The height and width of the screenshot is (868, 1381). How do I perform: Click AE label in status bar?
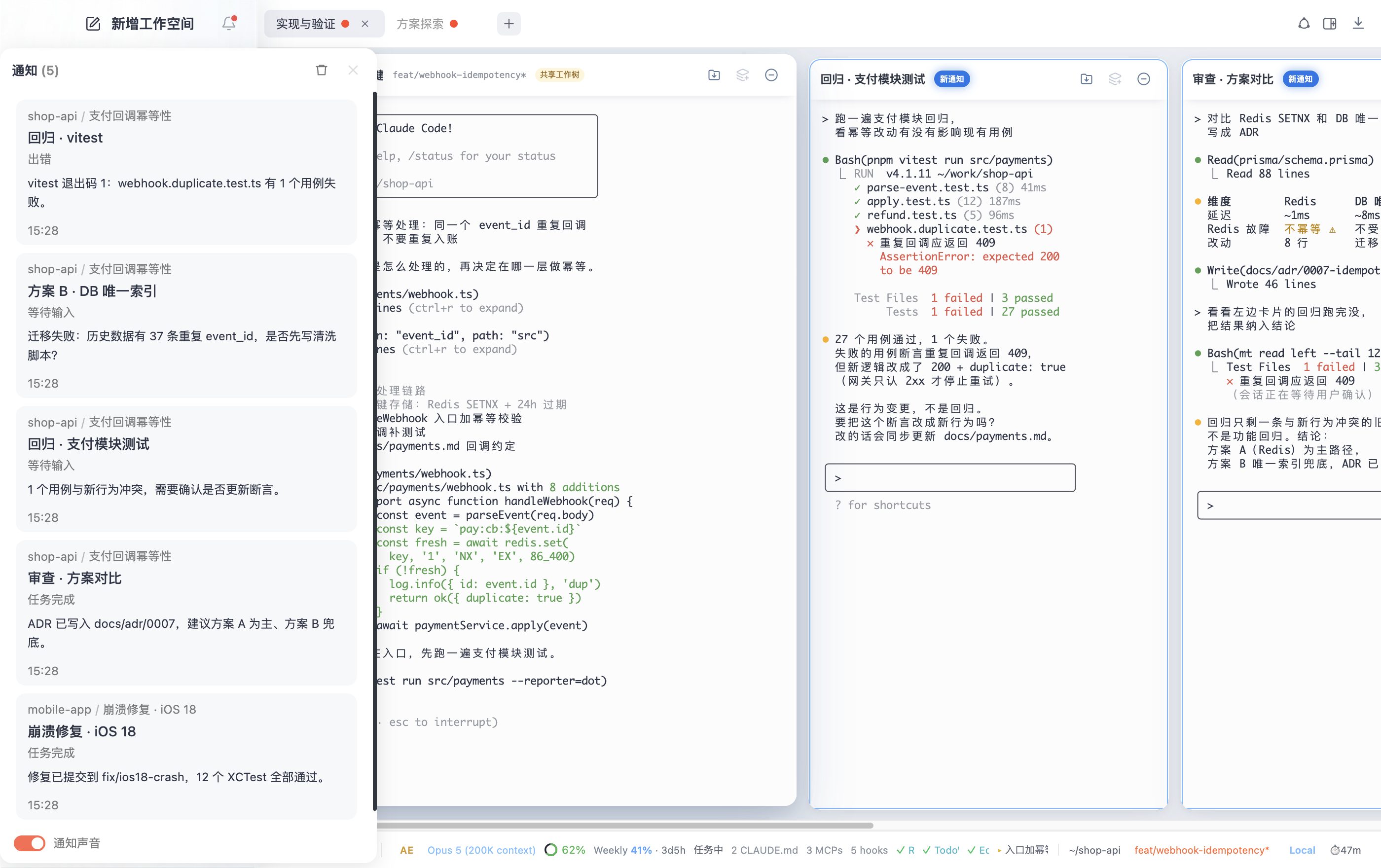(x=406, y=850)
